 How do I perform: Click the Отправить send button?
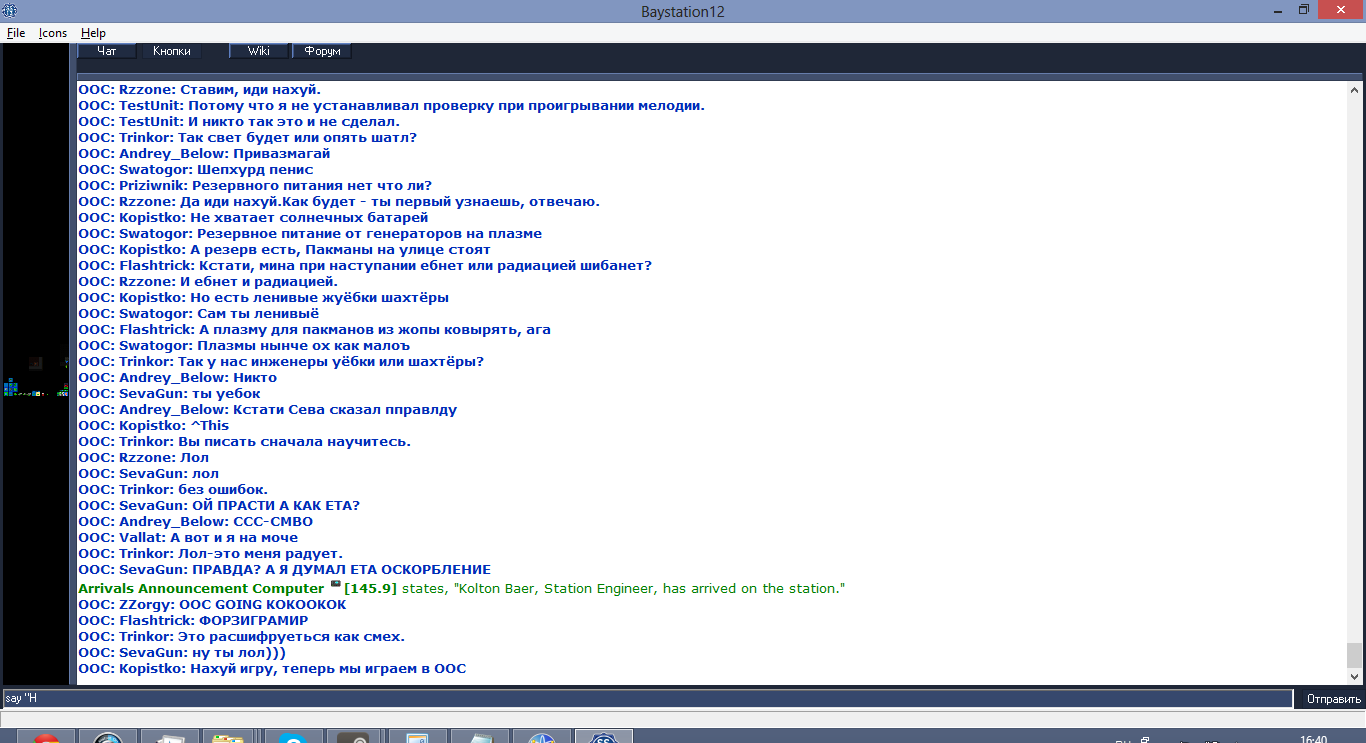tap(1334, 699)
